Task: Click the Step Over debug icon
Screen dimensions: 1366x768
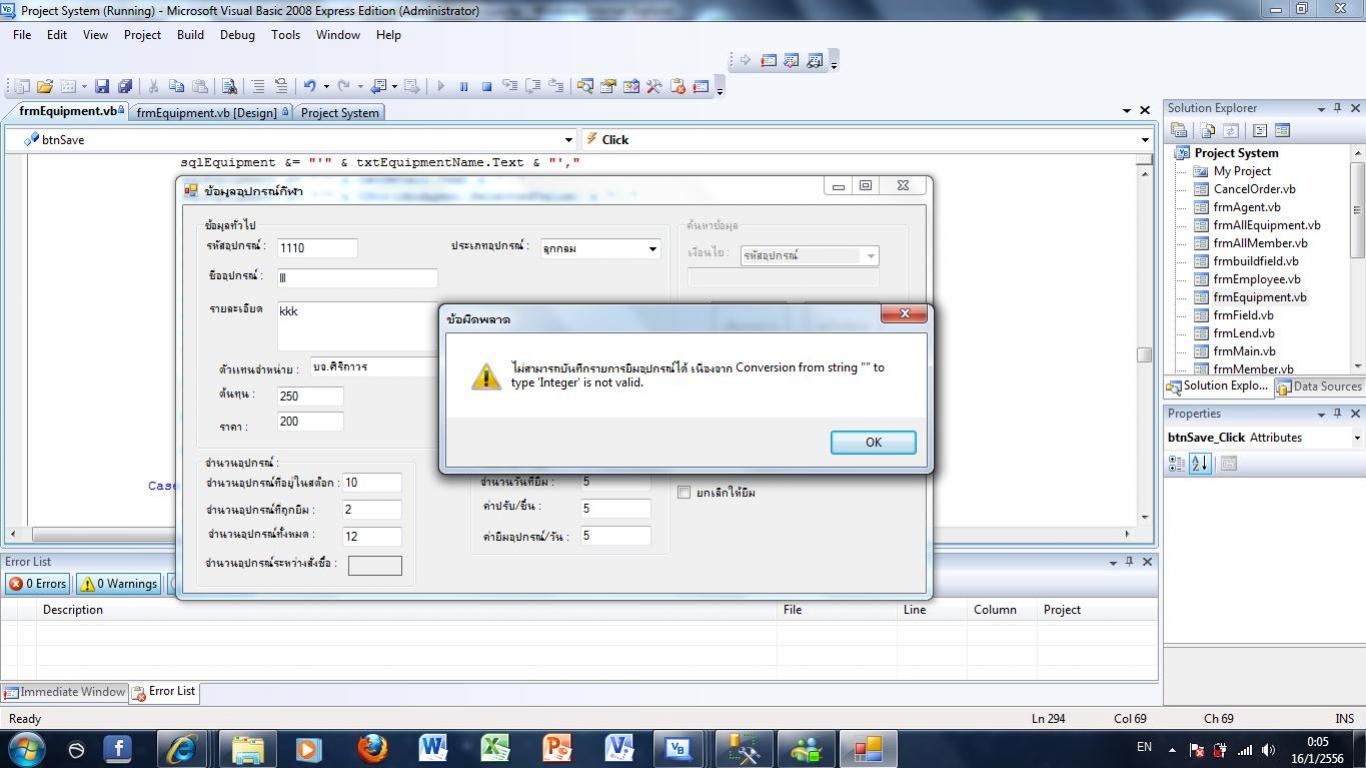Action: 533,87
